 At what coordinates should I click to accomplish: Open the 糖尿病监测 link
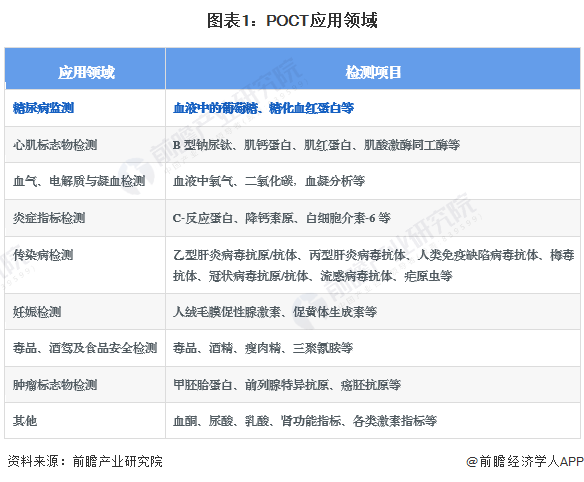click(x=43, y=108)
